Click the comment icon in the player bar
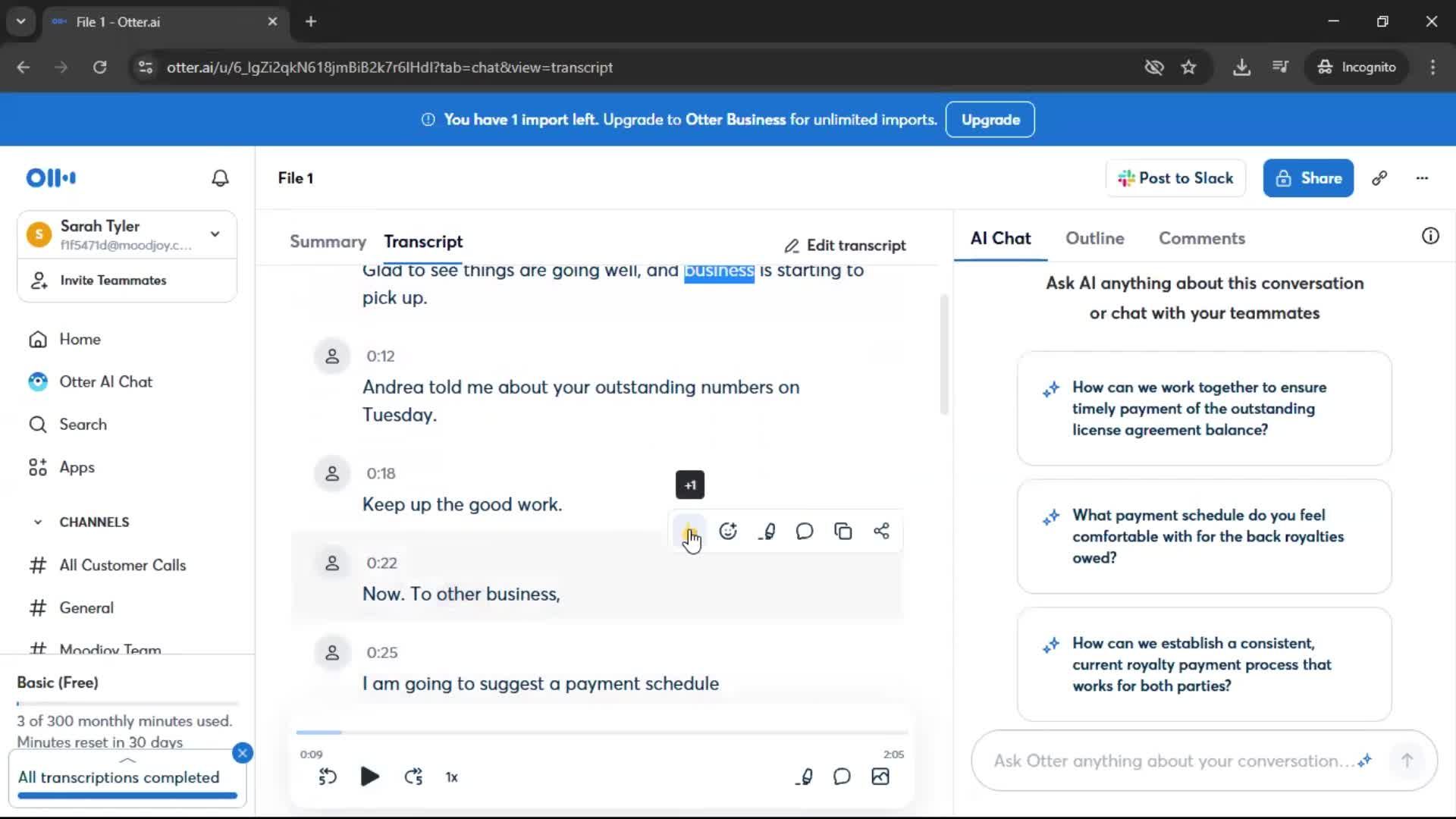 click(842, 777)
